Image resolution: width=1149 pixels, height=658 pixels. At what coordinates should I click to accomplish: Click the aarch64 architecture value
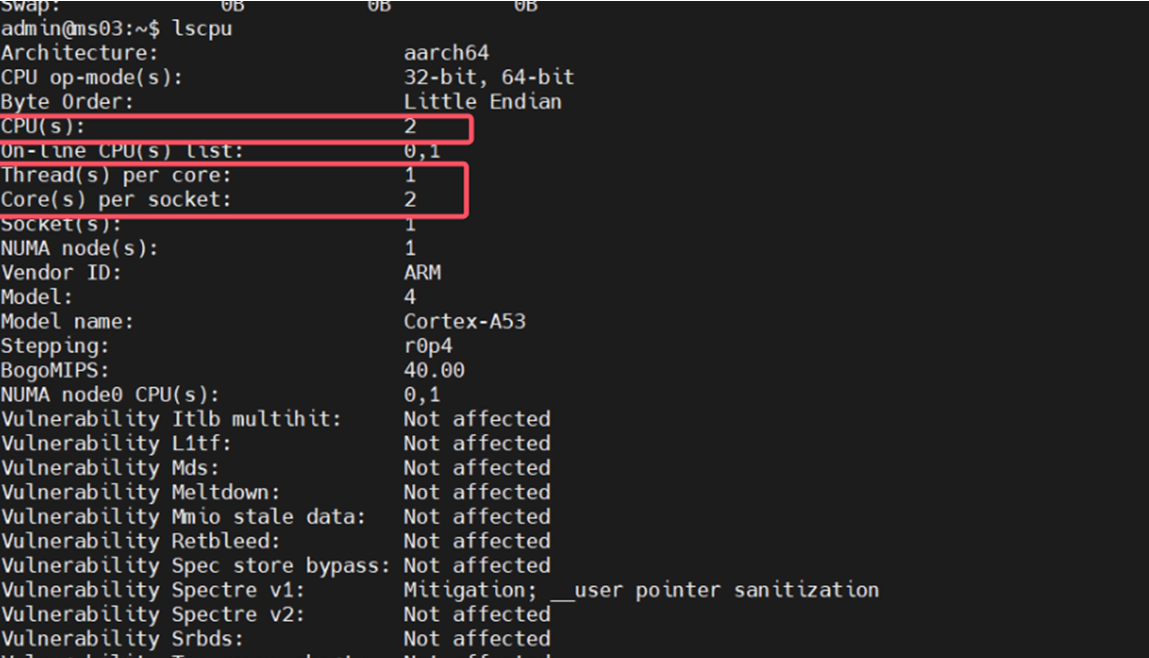446,53
